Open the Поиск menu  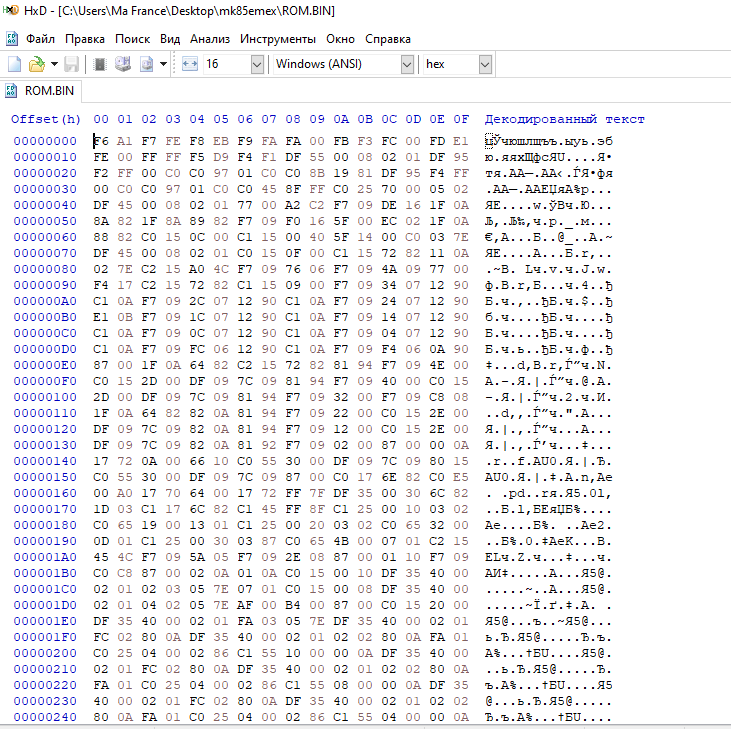[132, 39]
